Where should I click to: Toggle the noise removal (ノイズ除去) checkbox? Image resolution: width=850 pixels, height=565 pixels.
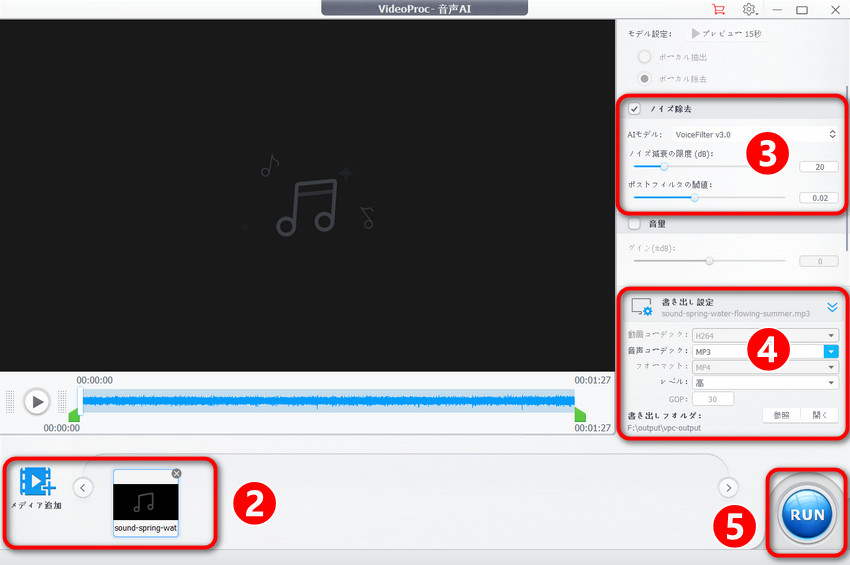(x=634, y=108)
